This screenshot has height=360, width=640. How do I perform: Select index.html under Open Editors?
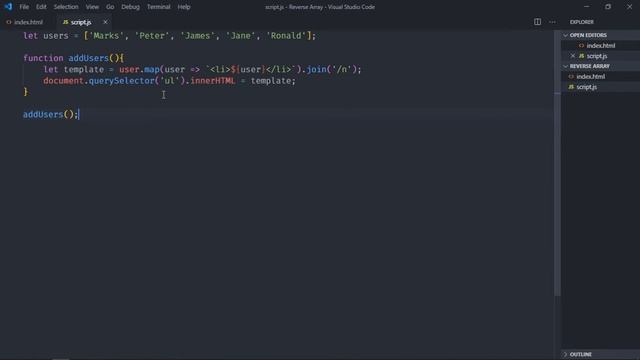tap(600, 46)
